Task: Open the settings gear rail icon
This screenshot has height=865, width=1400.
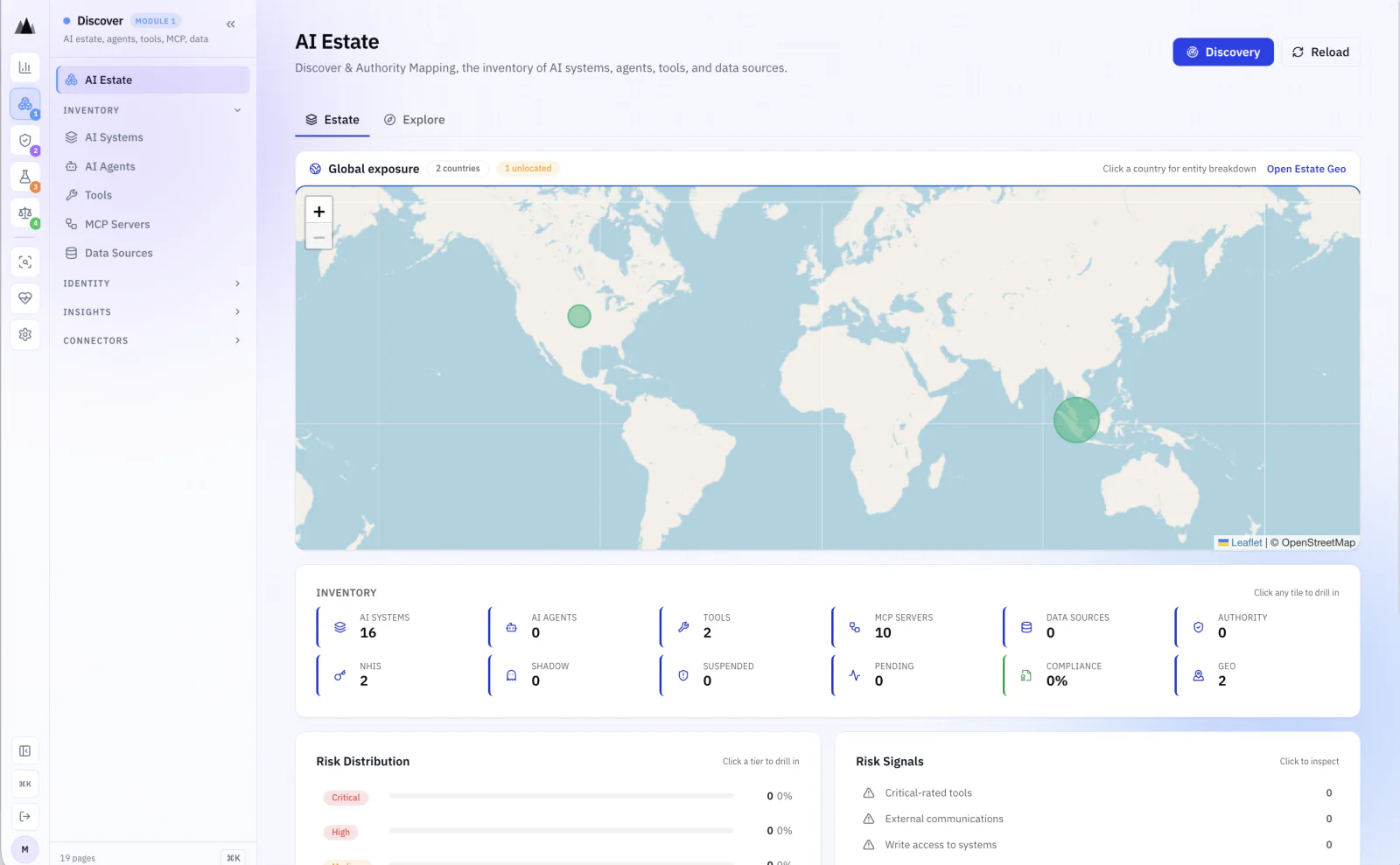Action: pyautogui.click(x=25, y=334)
